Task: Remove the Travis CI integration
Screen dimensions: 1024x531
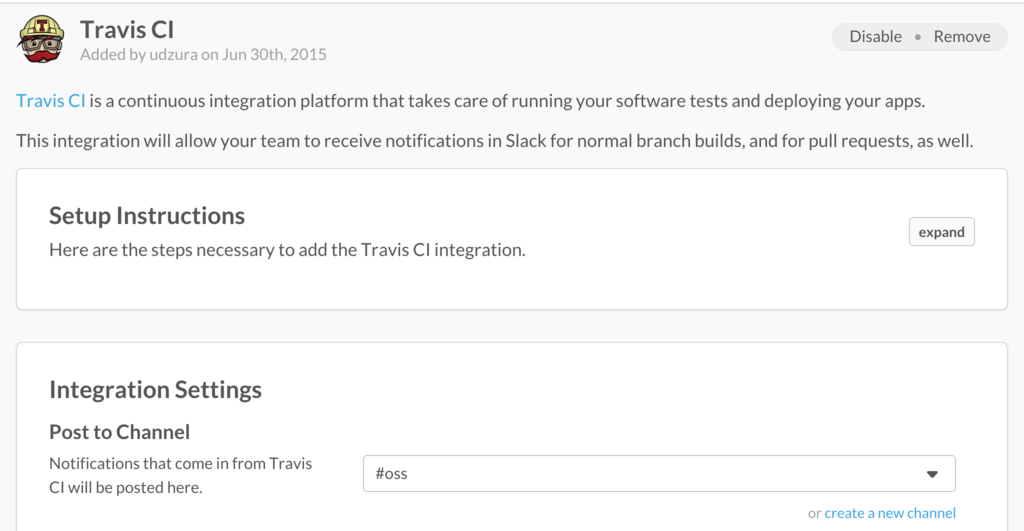Action: [961, 37]
